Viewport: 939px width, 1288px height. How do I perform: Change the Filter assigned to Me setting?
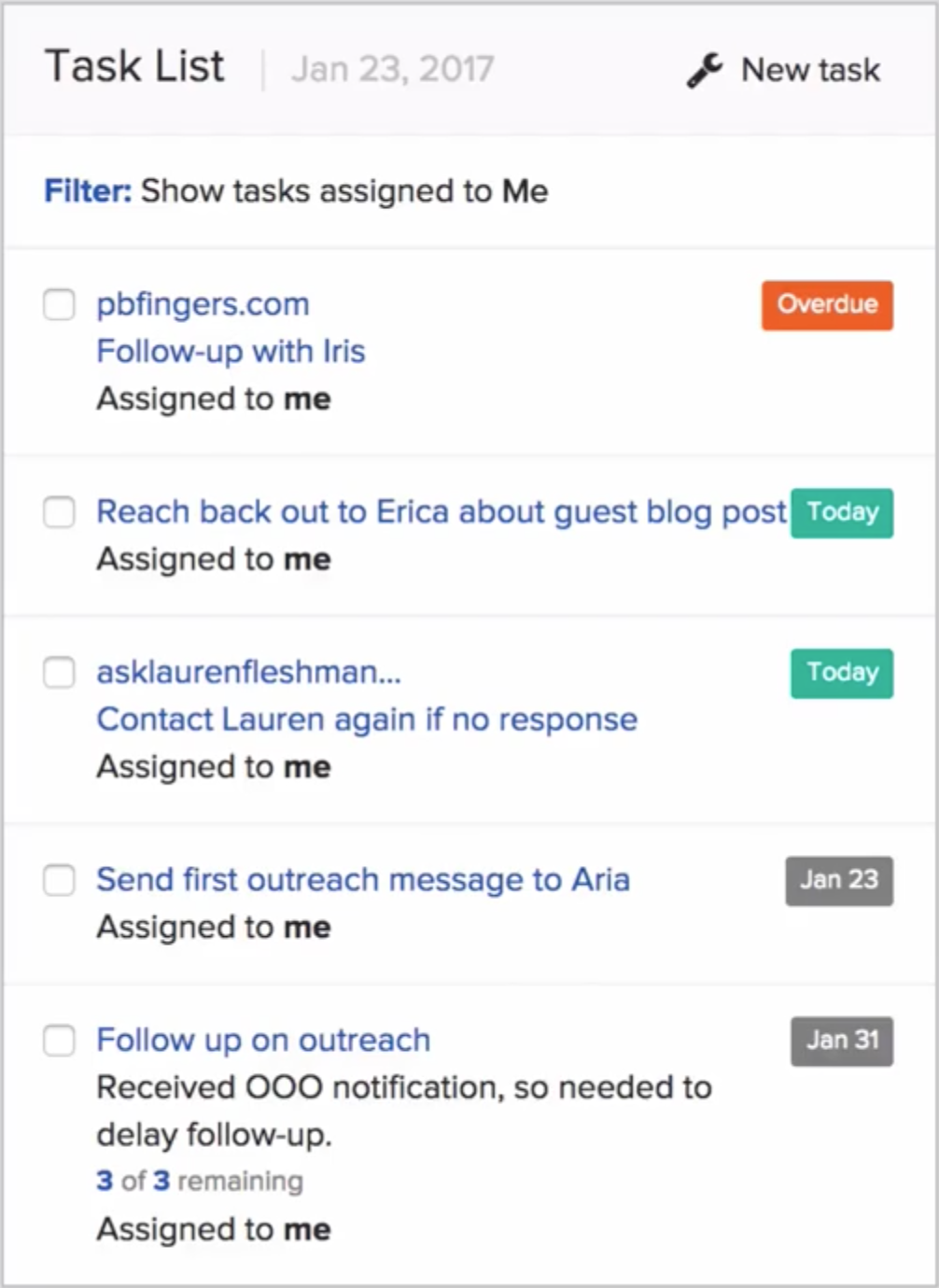(296, 191)
